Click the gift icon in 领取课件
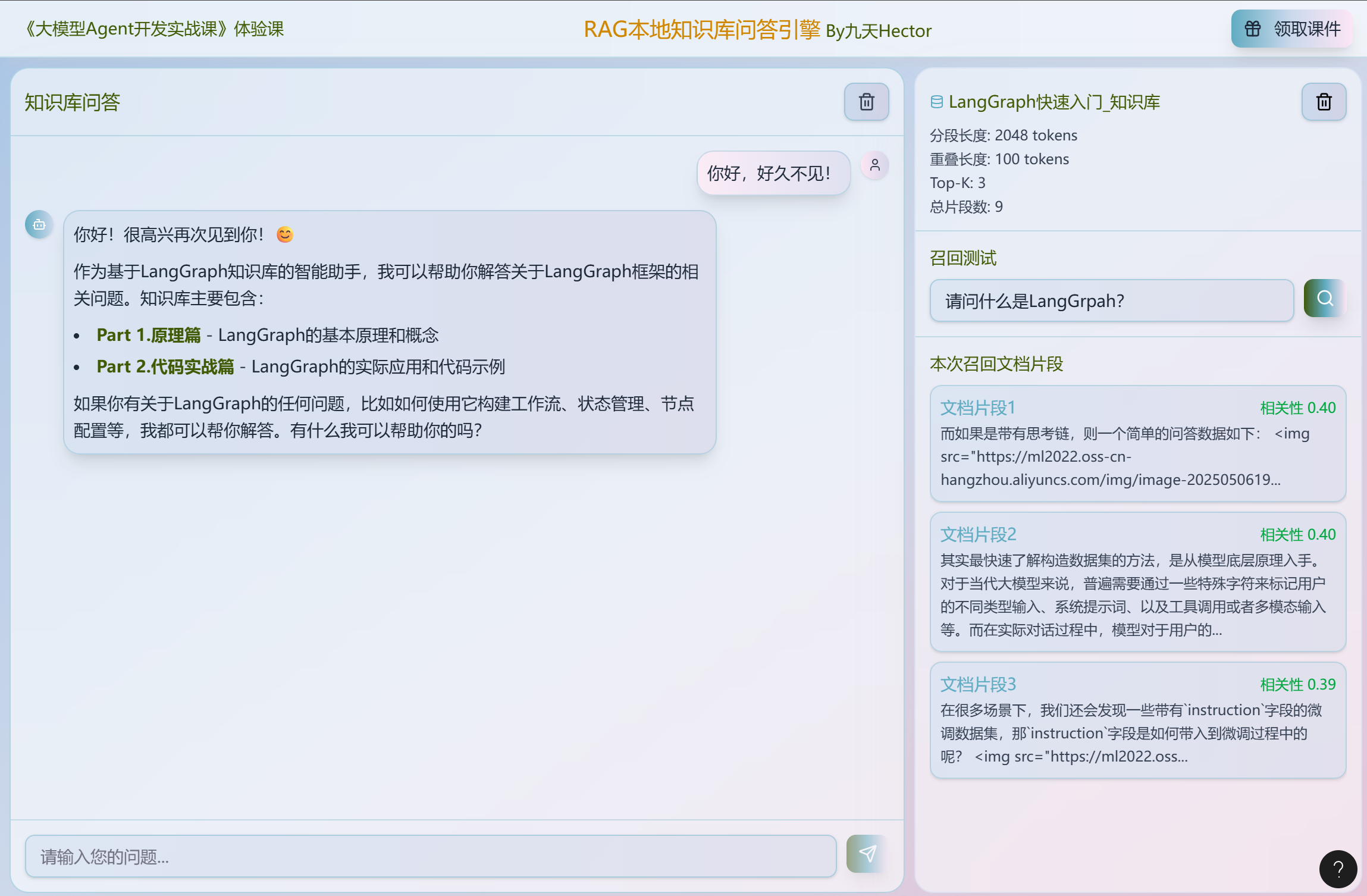Screen dimensions: 1367x896 (1253, 29)
